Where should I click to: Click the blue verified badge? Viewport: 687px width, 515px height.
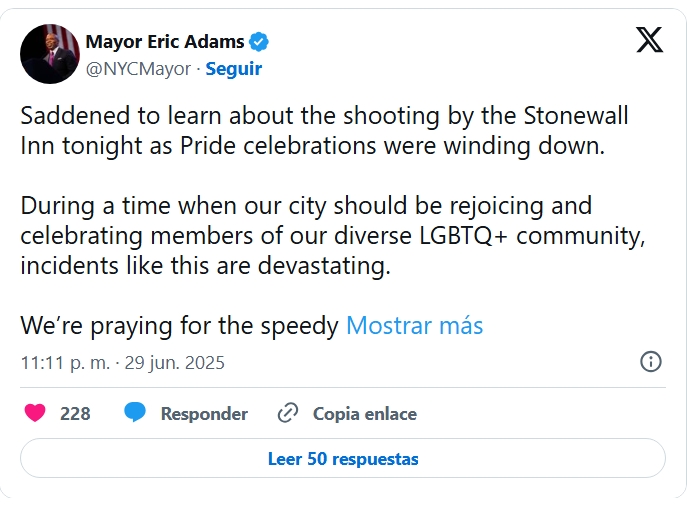click(259, 42)
